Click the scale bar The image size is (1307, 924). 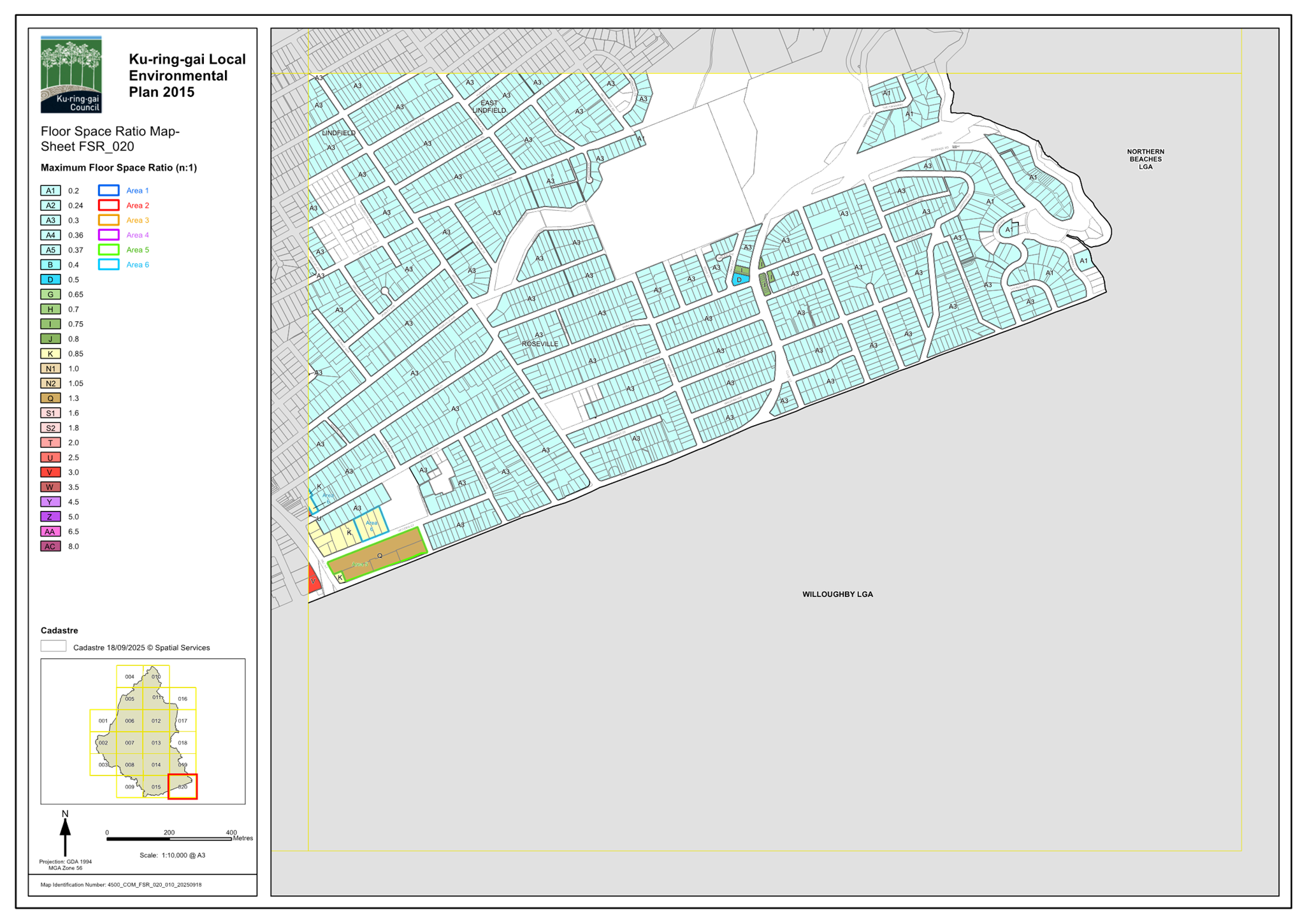coord(169,839)
